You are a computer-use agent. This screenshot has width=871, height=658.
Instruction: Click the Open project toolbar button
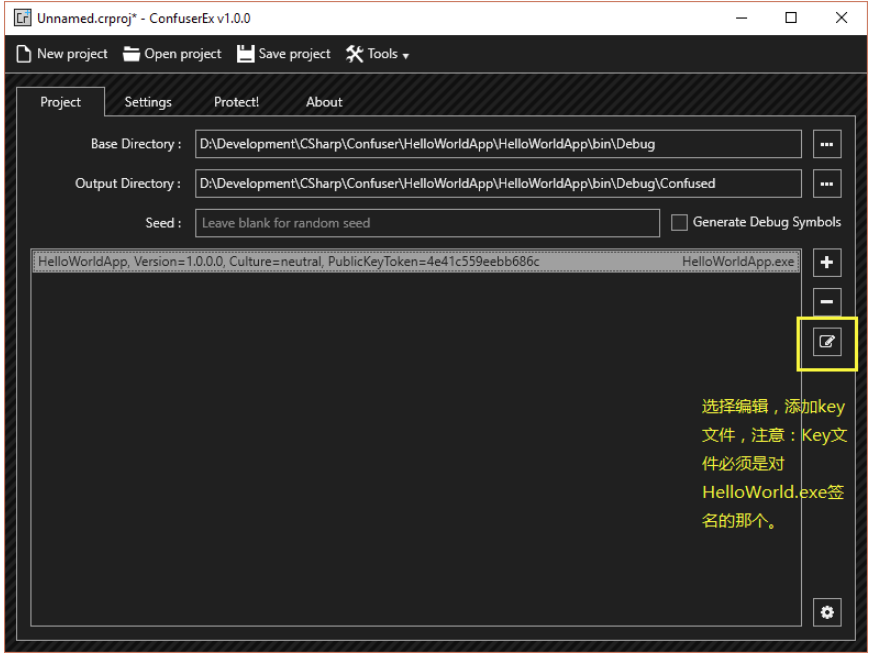(172, 54)
